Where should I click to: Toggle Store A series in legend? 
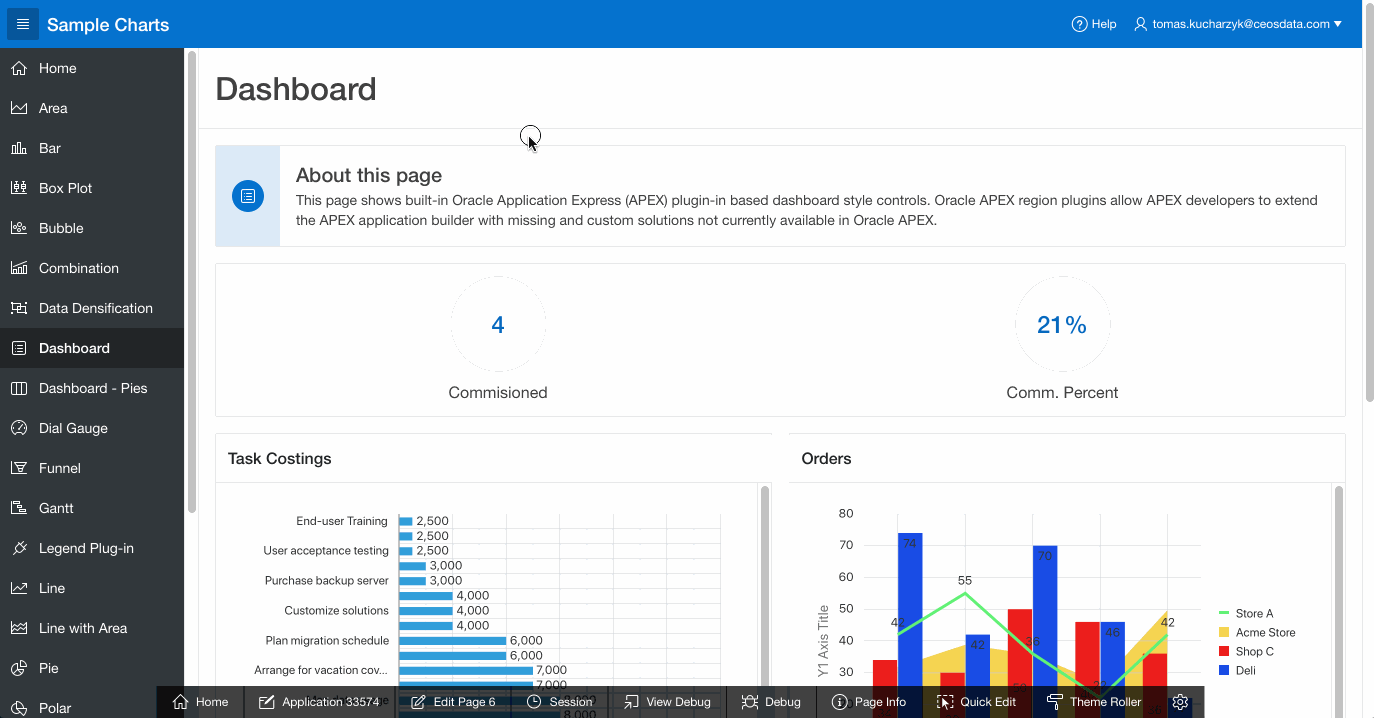pyautogui.click(x=1254, y=613)
